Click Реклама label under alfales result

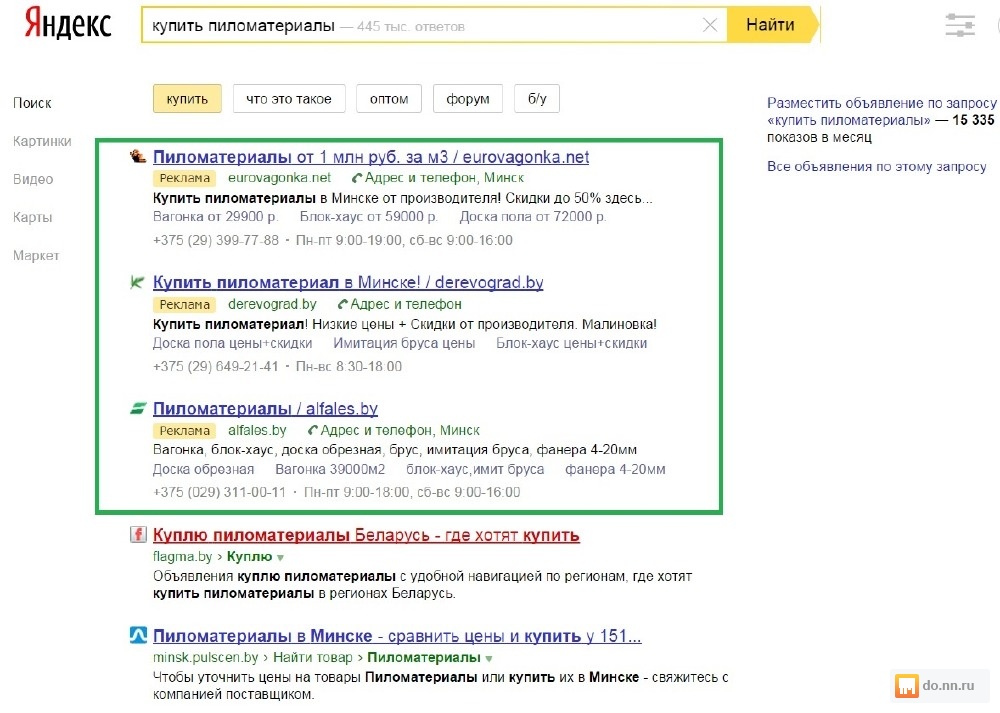[184, 430]
